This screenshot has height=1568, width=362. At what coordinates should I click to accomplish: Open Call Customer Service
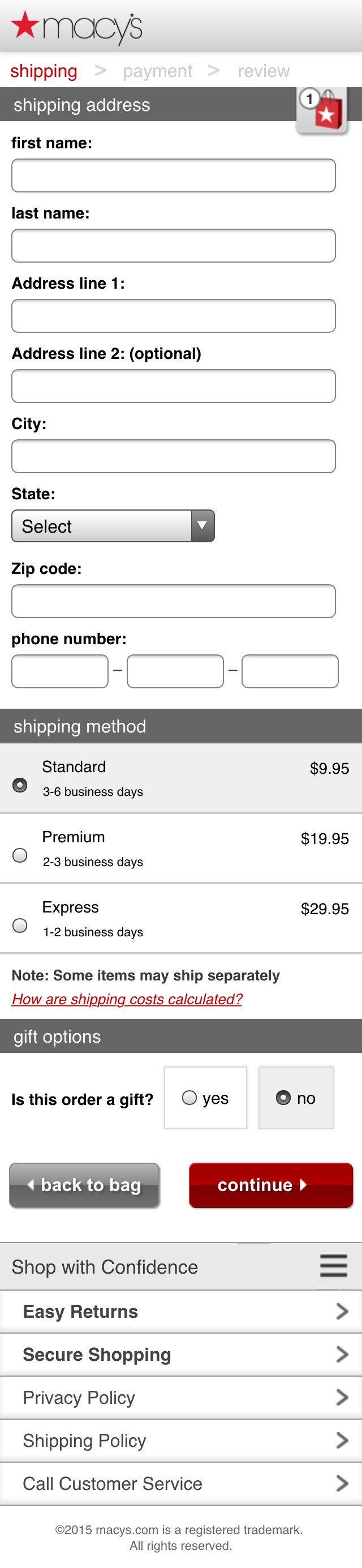180,1484
